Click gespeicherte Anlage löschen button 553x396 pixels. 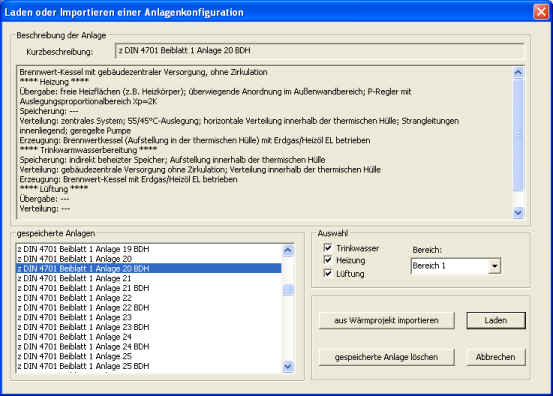click(387, 357)
